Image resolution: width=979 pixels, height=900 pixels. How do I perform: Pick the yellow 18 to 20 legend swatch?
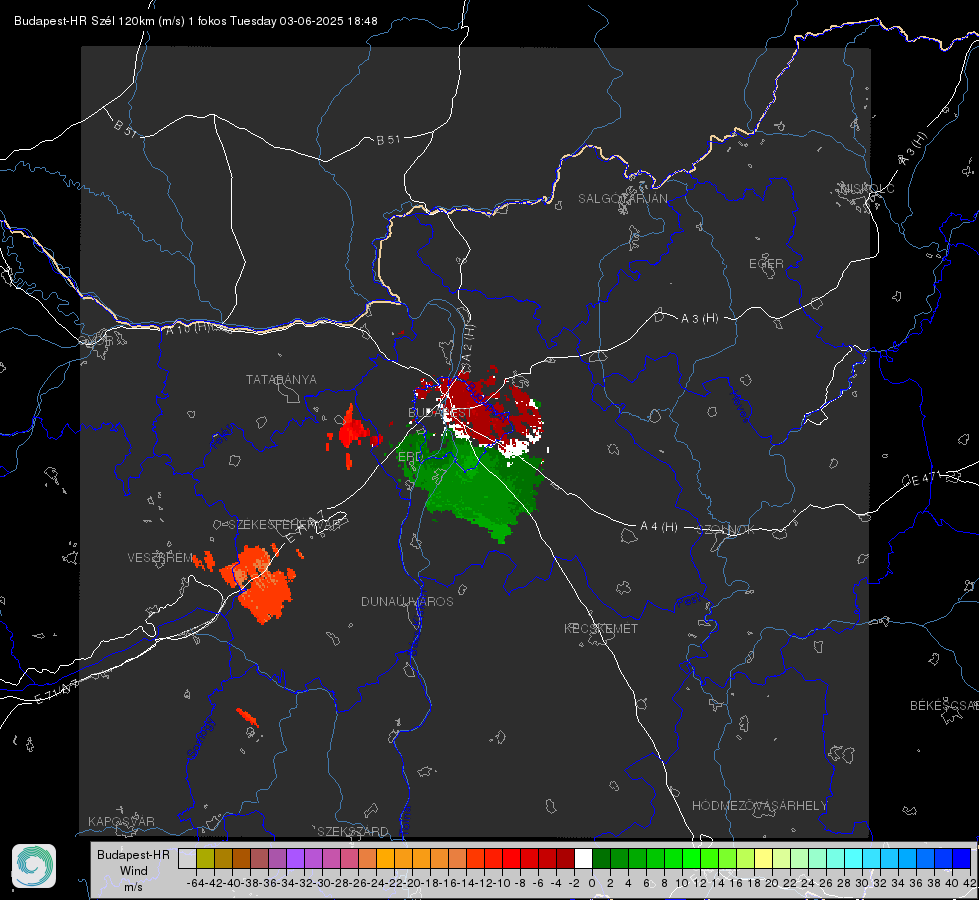pos(763,858)
